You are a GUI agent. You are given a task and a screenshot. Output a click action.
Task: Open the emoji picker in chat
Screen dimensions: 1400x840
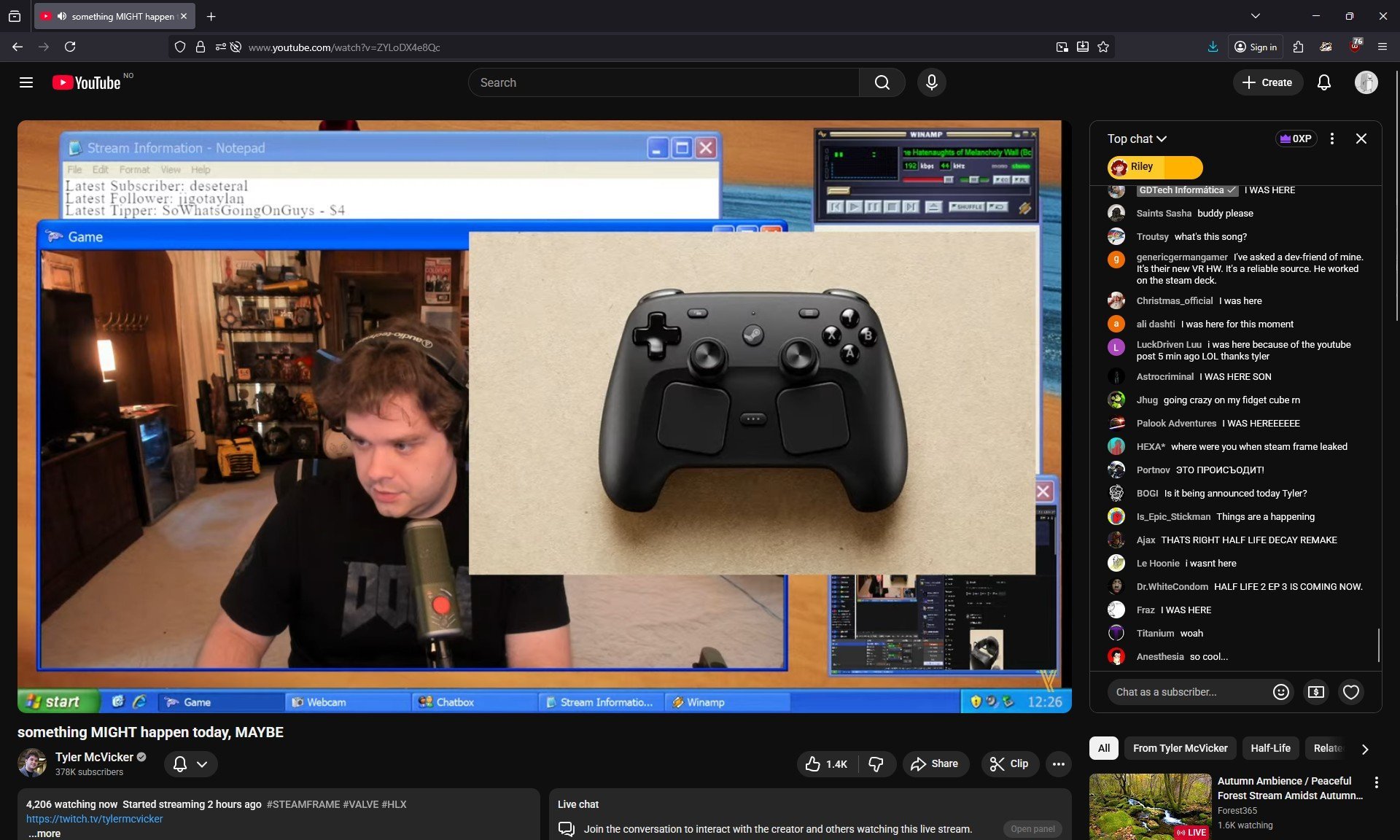tap(1280, 692)
